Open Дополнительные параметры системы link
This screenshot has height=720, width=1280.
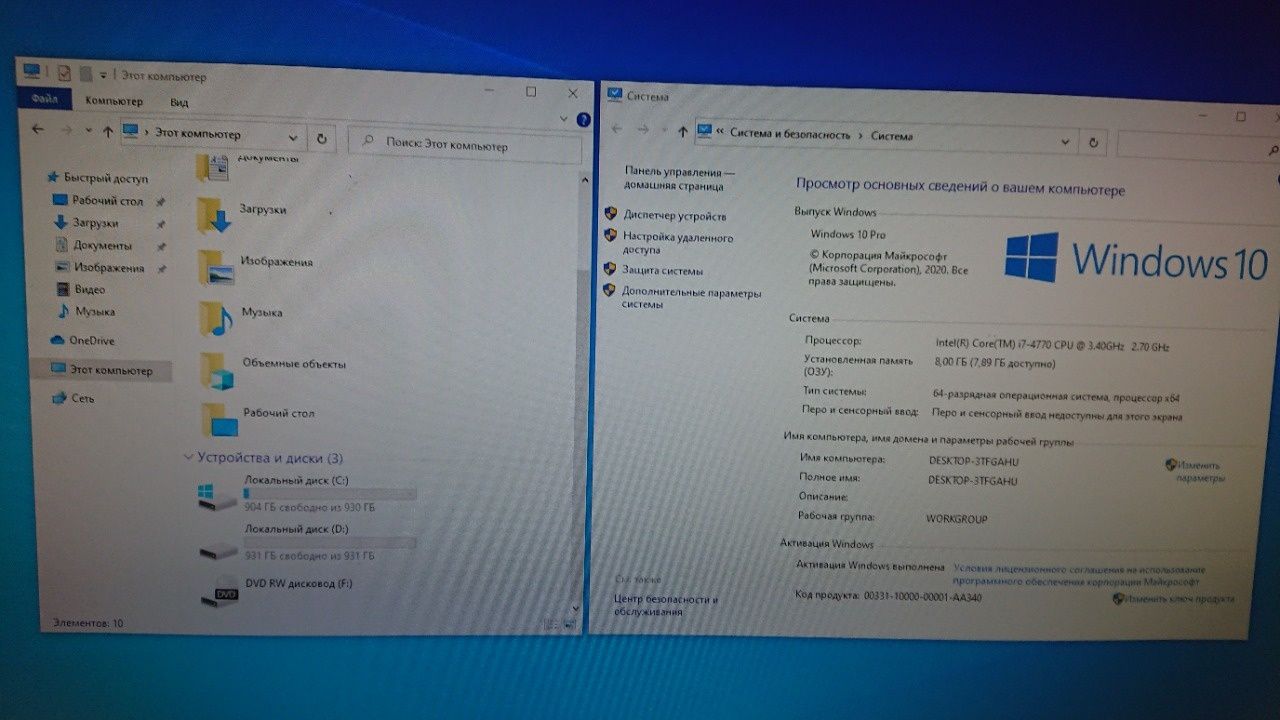tap(691, 298)
